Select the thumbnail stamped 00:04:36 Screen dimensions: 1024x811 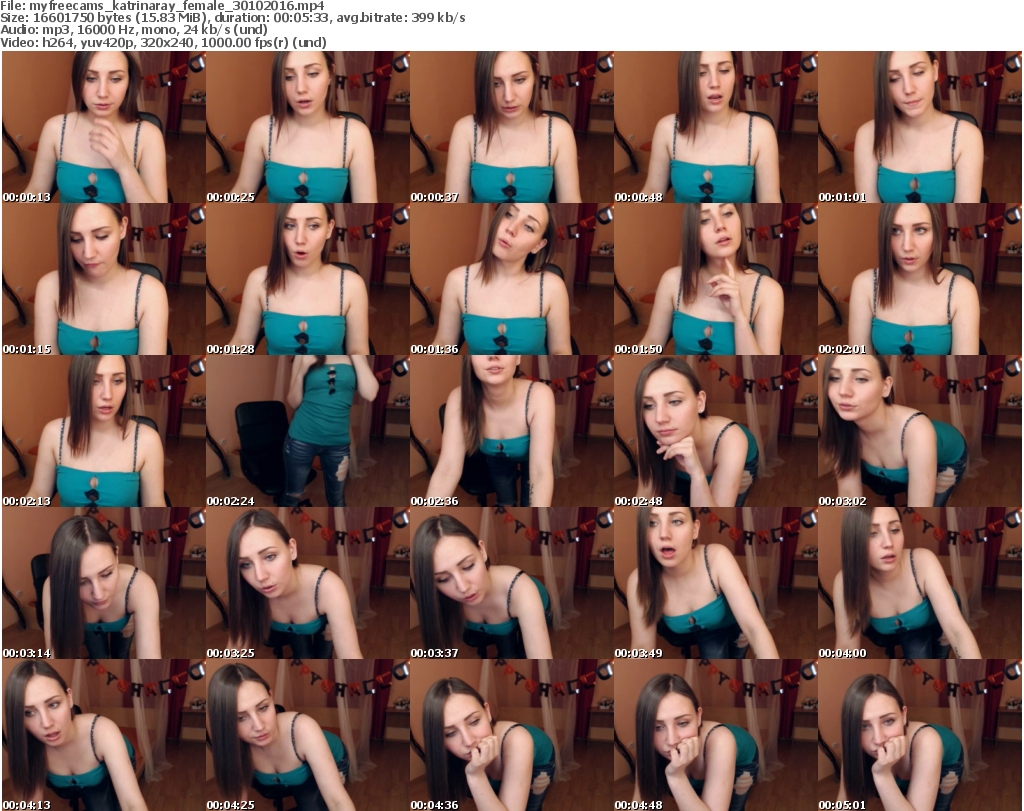pos(511,735)
